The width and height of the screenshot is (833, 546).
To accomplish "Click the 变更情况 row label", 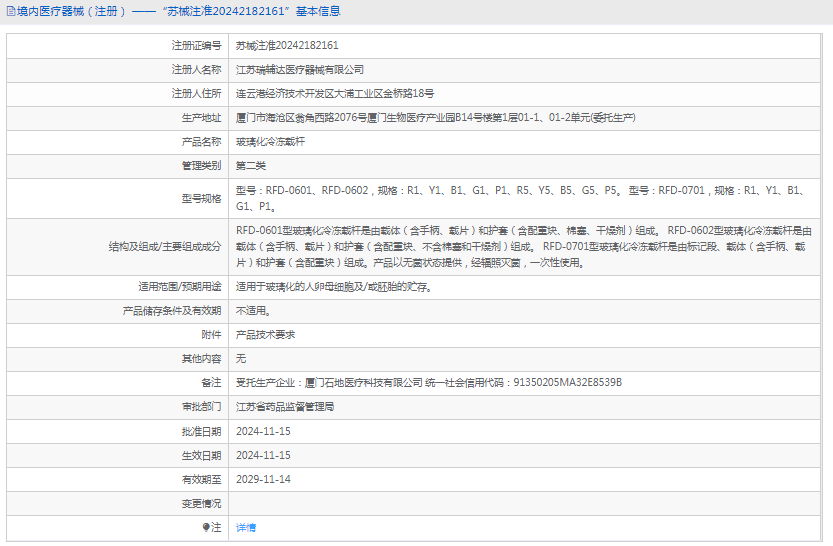I will [201, 504].
